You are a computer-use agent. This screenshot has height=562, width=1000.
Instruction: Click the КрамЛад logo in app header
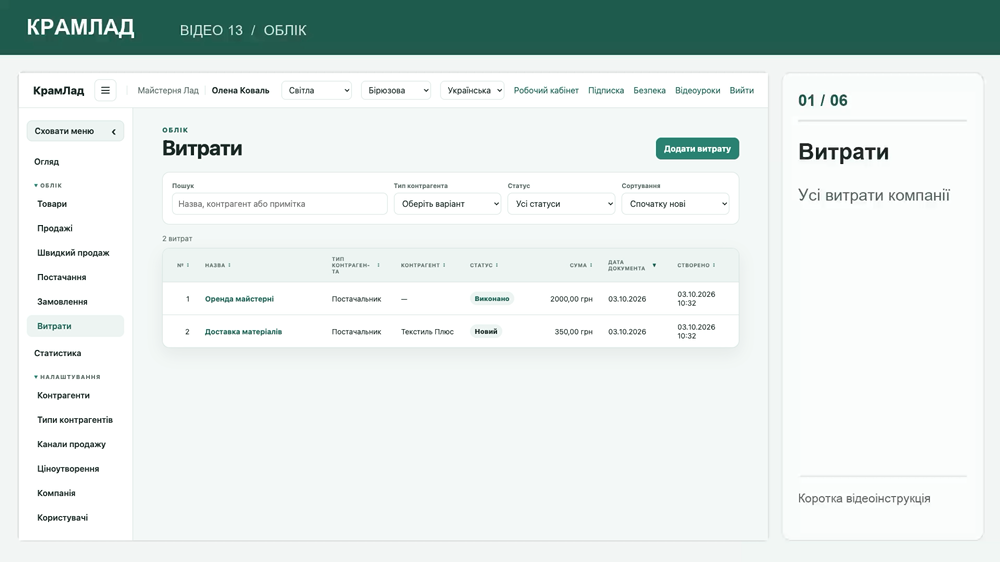pyautogui.click(x=59, y=91)
